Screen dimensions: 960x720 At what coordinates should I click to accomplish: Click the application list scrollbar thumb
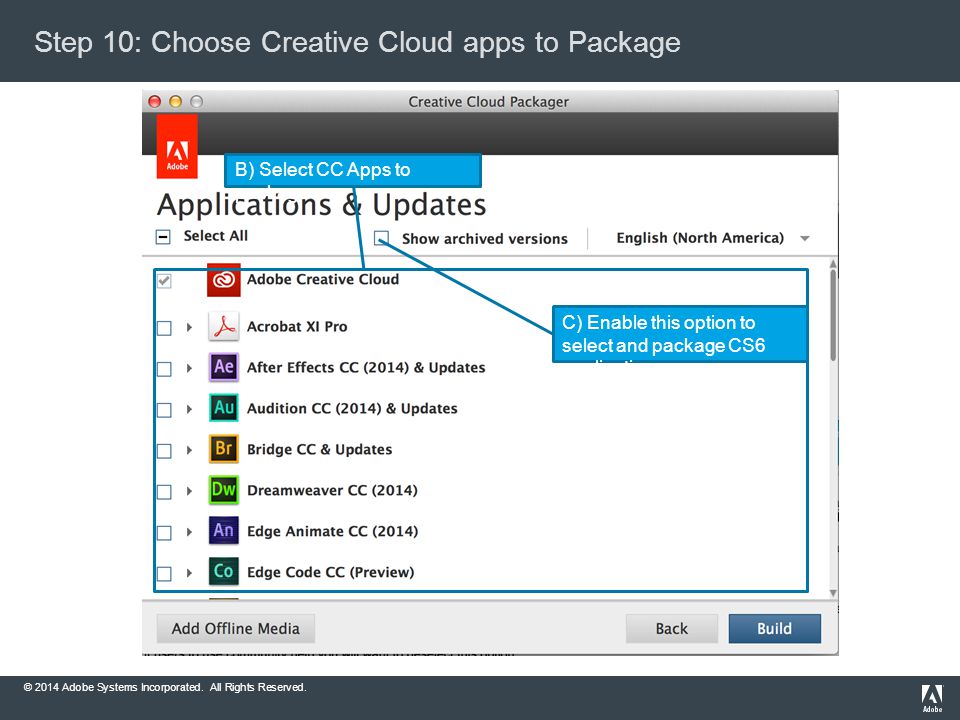[833, 315]
